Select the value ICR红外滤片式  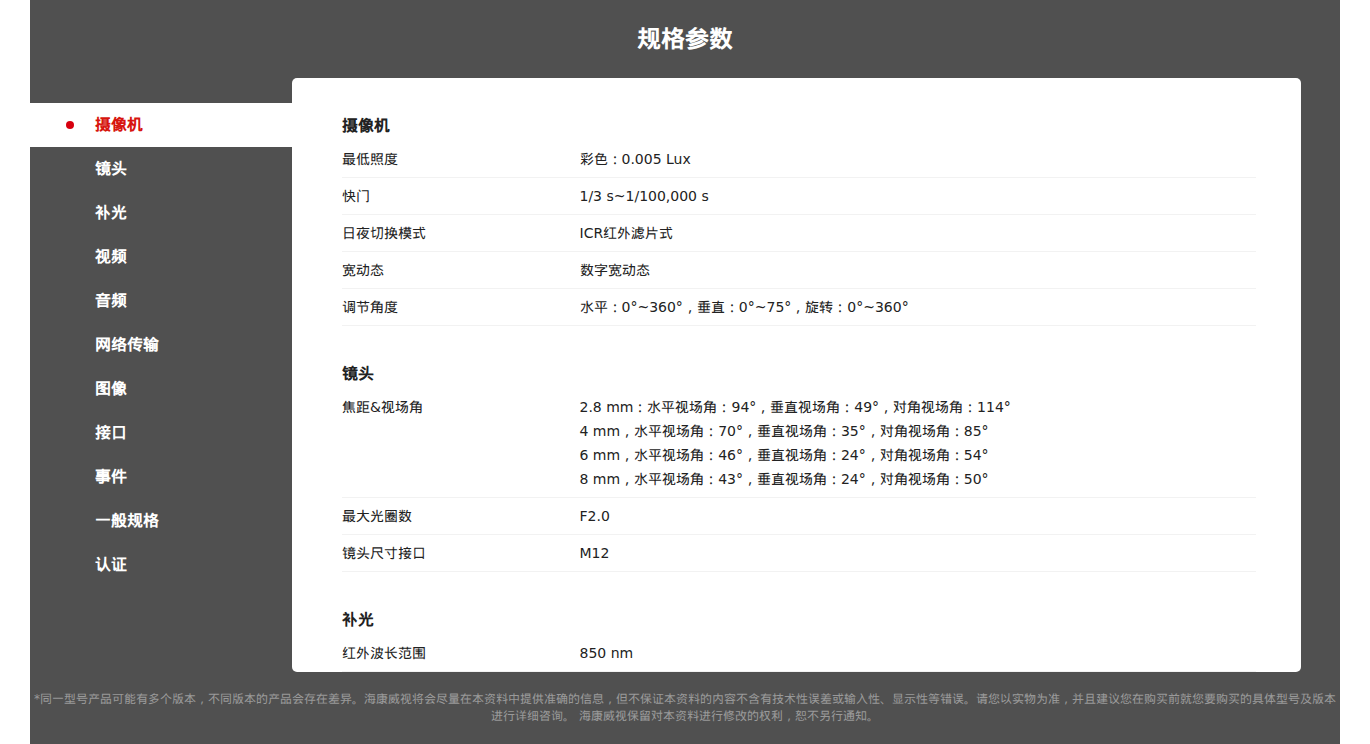click(x=626, y=233)
